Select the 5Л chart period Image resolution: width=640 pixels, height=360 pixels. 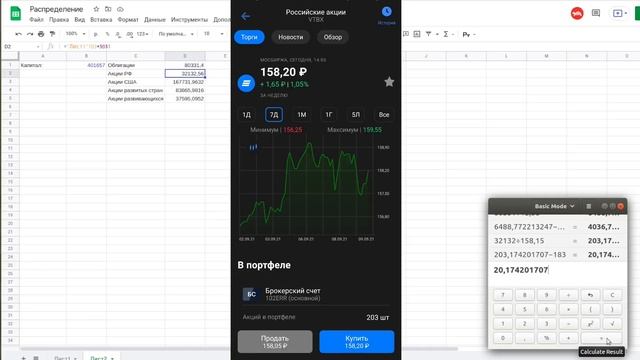[356, 115]
